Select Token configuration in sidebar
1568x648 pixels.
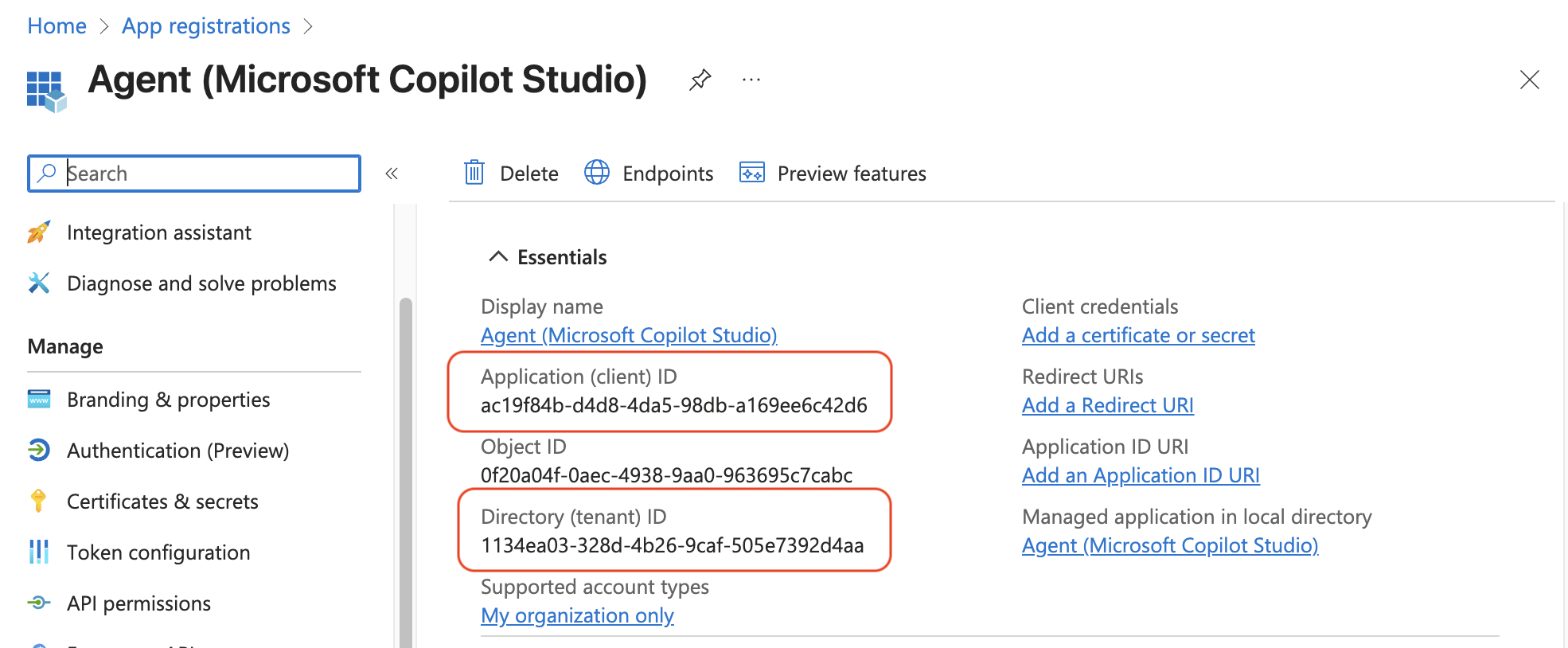(x=158, y=552)
